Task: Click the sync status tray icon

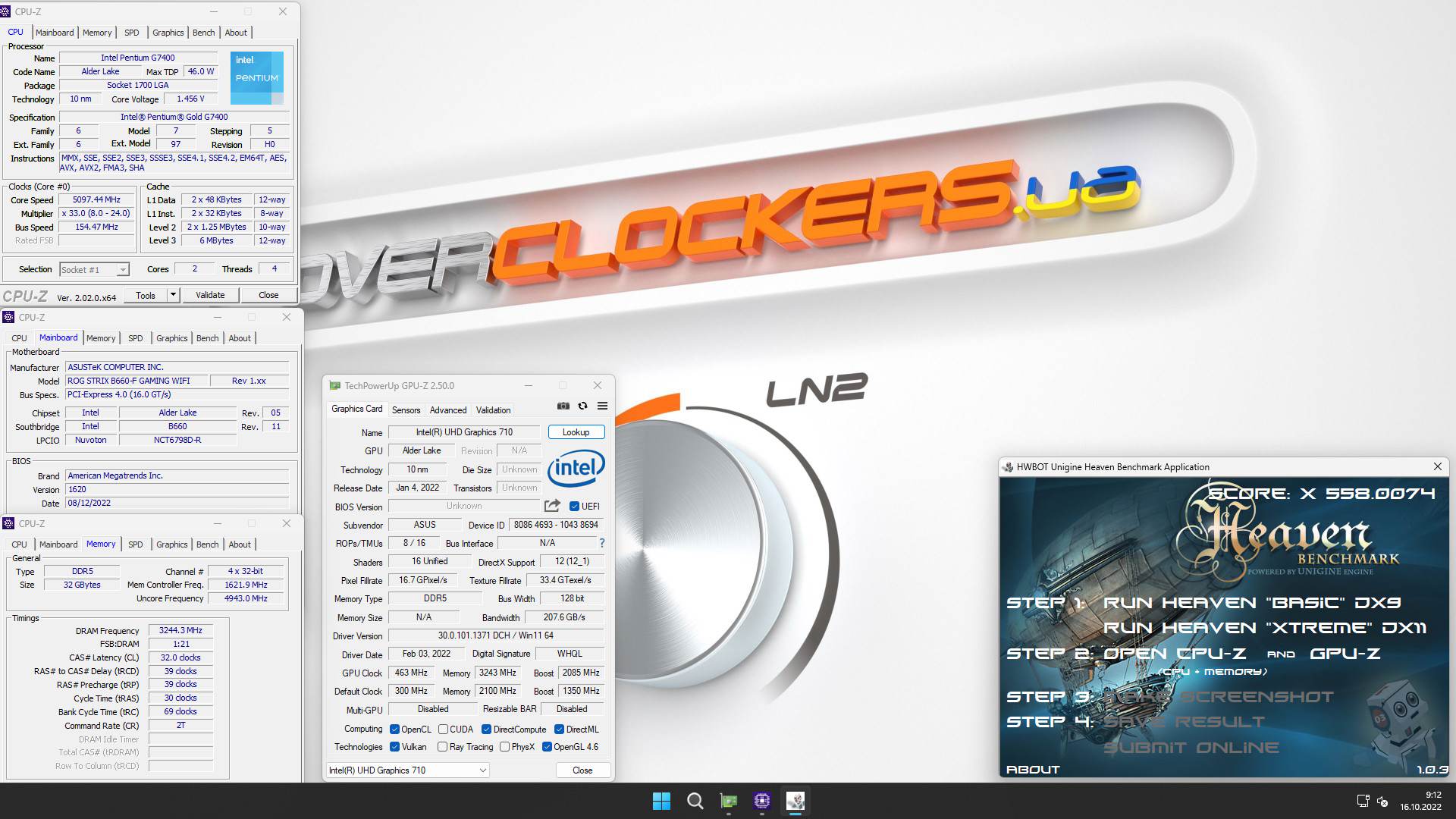Action: (1382, 801)
